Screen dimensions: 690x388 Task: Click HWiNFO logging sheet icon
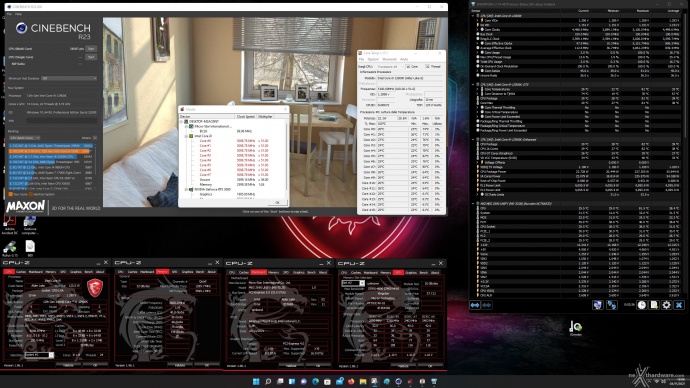click(x=654, y=305)
